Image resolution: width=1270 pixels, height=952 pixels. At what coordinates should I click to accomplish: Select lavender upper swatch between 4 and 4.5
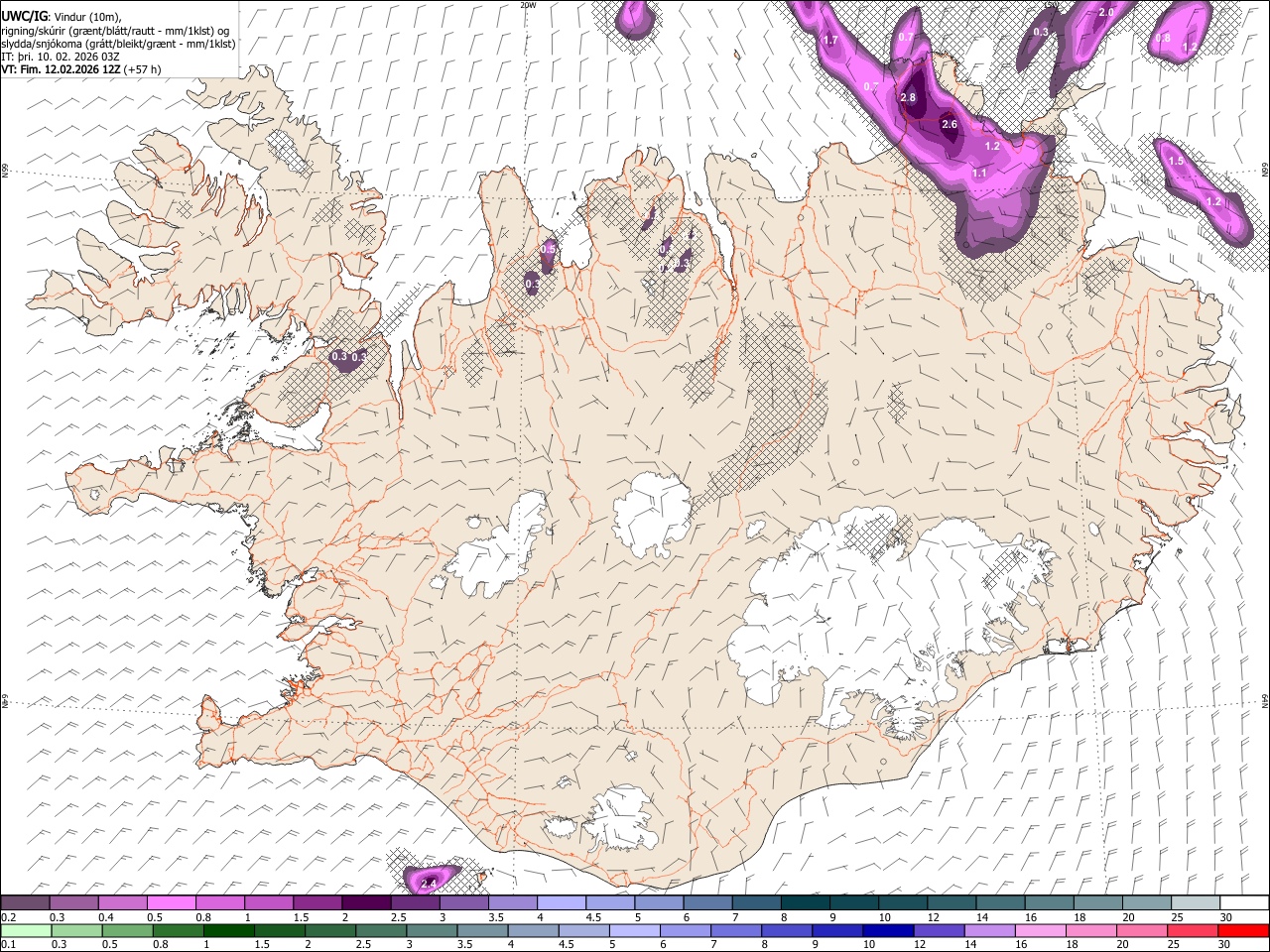[562, 902]
